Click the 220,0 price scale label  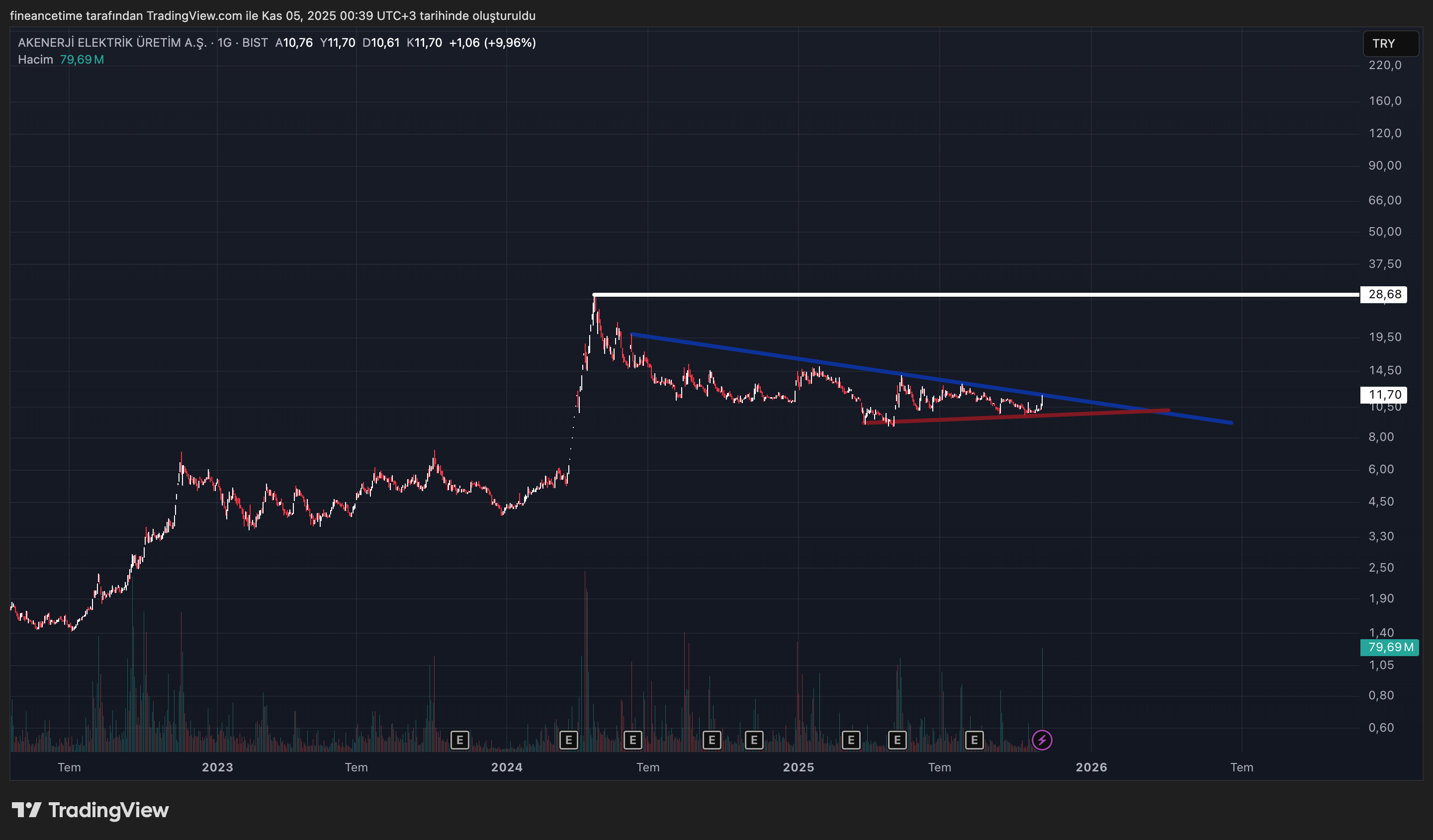tap(1385, 65)
